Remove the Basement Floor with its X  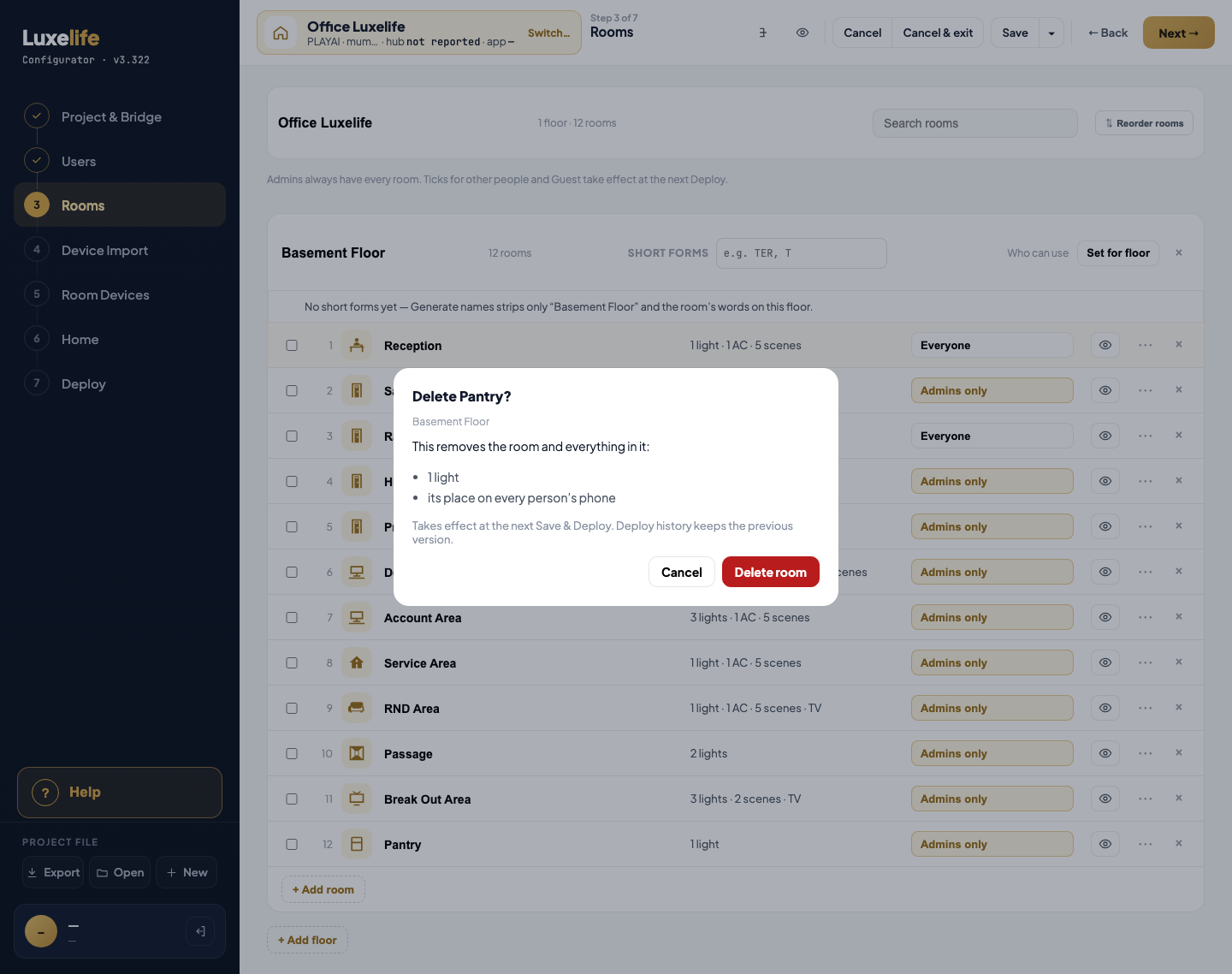pyautogui.click(x=1179, y=252)
